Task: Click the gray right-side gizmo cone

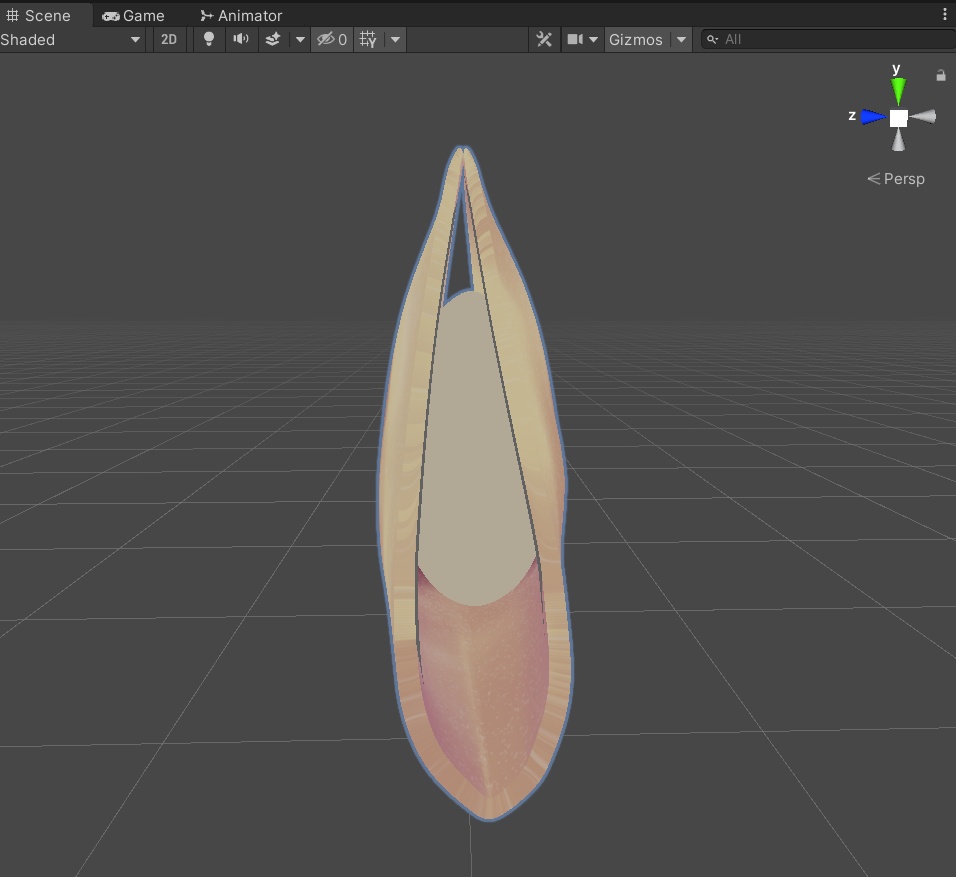Action: (x=923, y=116)
